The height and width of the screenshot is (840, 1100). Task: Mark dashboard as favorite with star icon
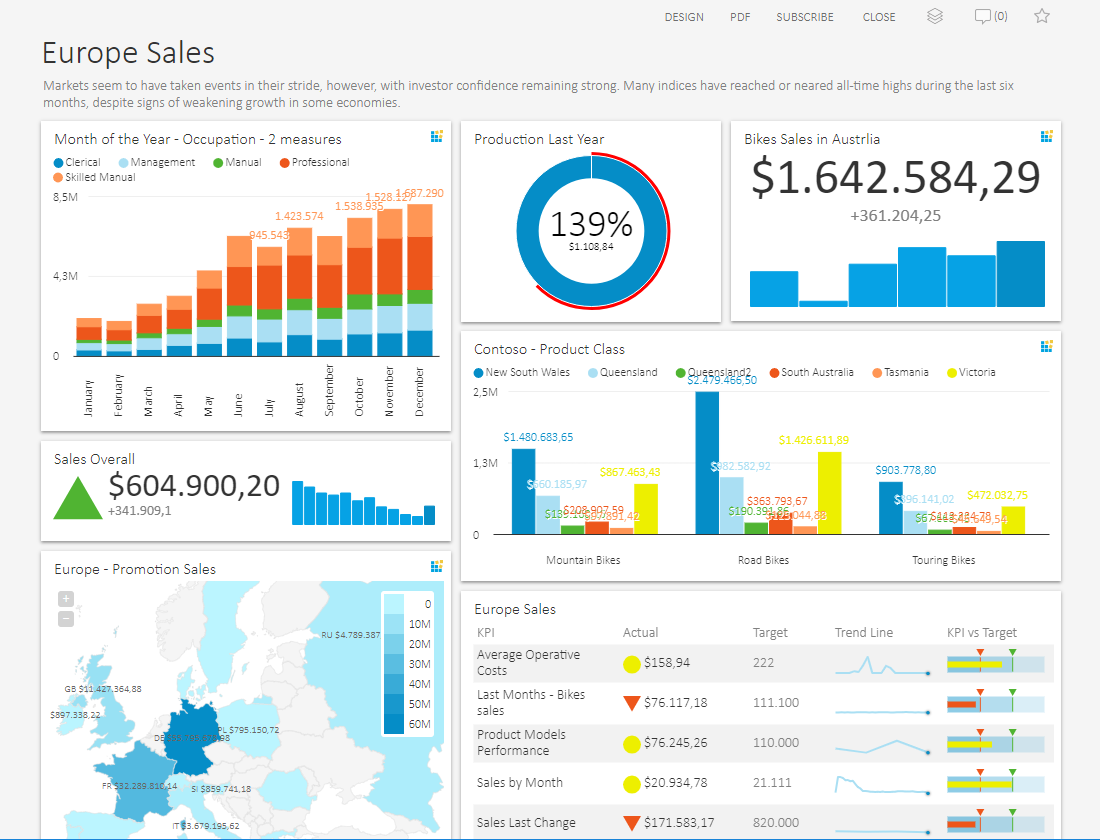pos(1042,16)
